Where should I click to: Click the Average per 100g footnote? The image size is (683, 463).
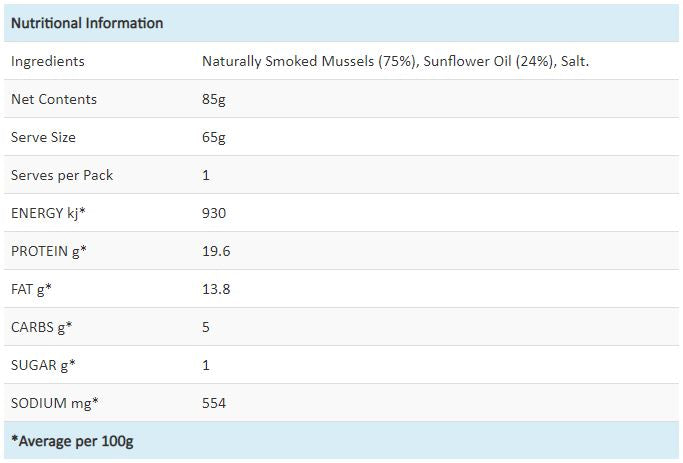(72, 441)
